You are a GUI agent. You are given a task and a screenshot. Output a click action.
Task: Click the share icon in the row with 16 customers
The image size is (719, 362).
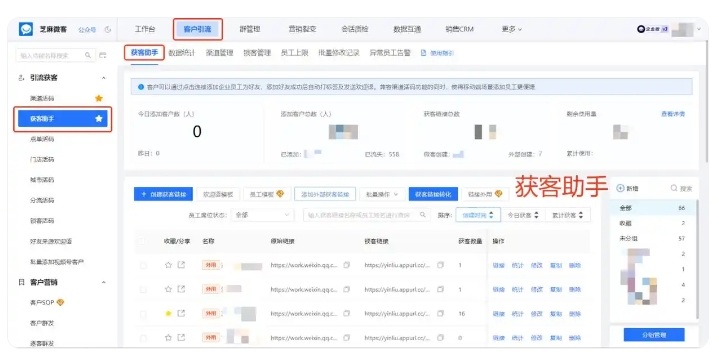[181, 313]
